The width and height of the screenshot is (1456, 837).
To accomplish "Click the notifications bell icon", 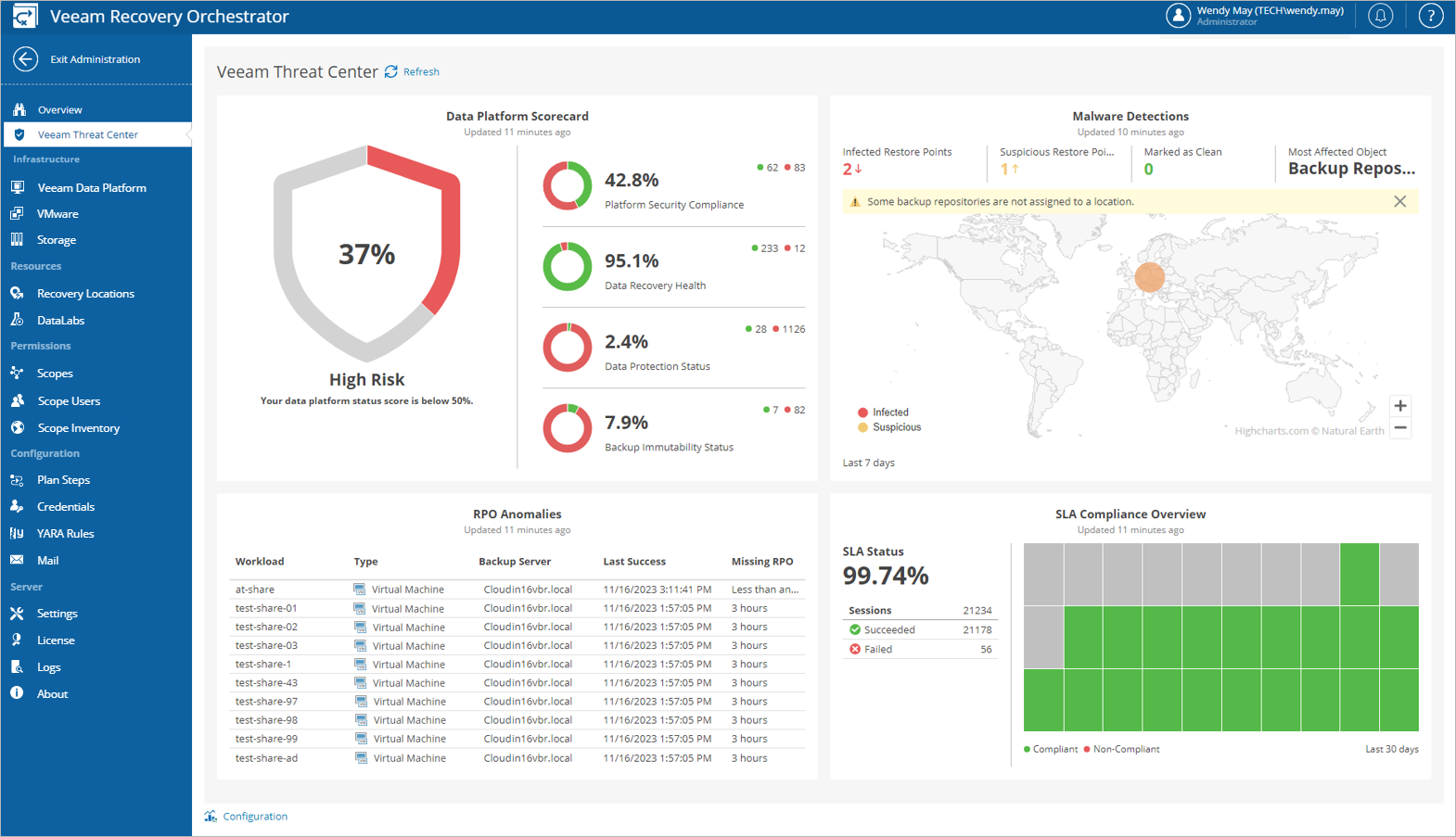I will click(x=1380, y=16).
